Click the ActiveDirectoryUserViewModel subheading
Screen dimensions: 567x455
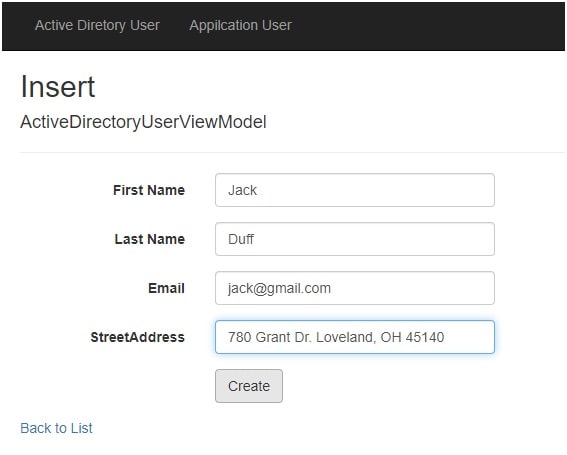point(144,122)
